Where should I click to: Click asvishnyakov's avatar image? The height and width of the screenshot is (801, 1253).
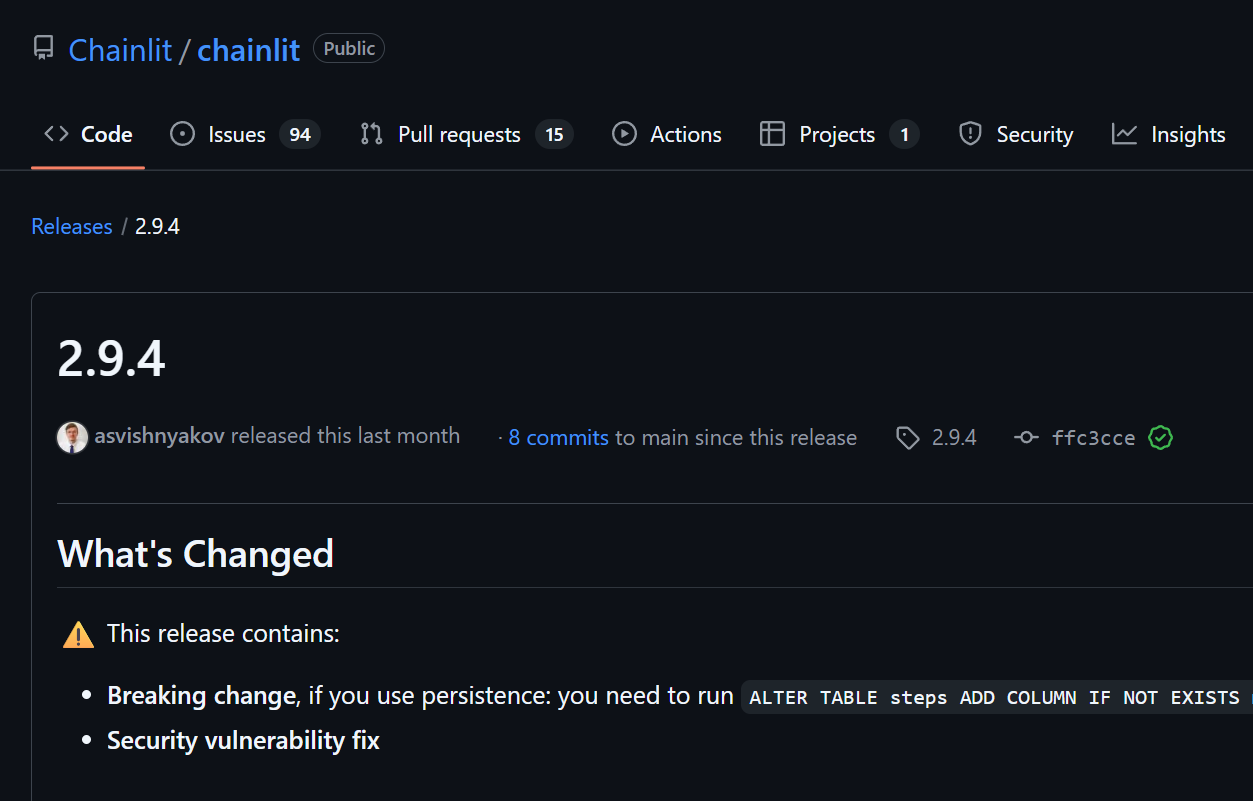tap(72, 437)
